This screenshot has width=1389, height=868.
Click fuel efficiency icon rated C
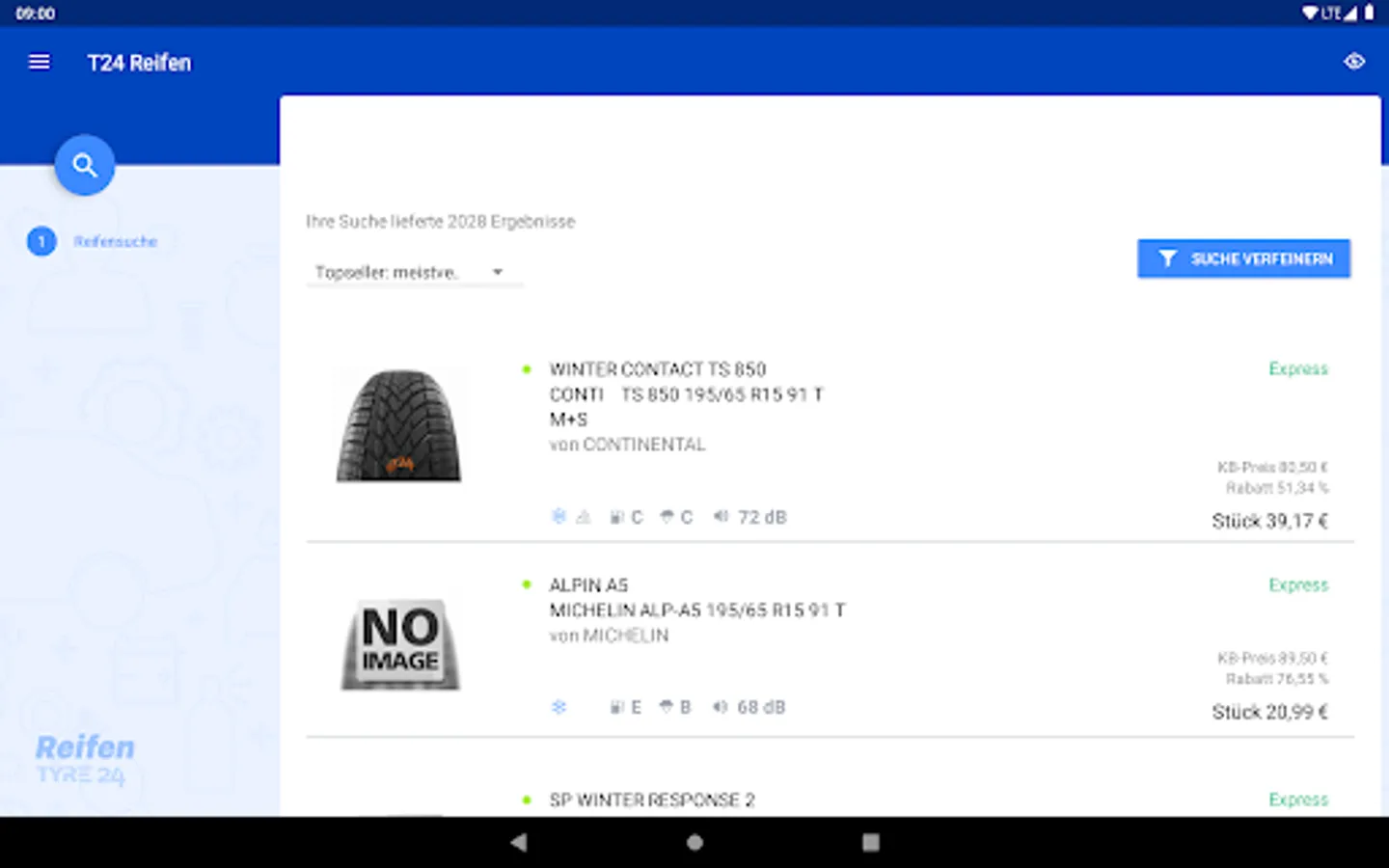[x=615, y=518]
